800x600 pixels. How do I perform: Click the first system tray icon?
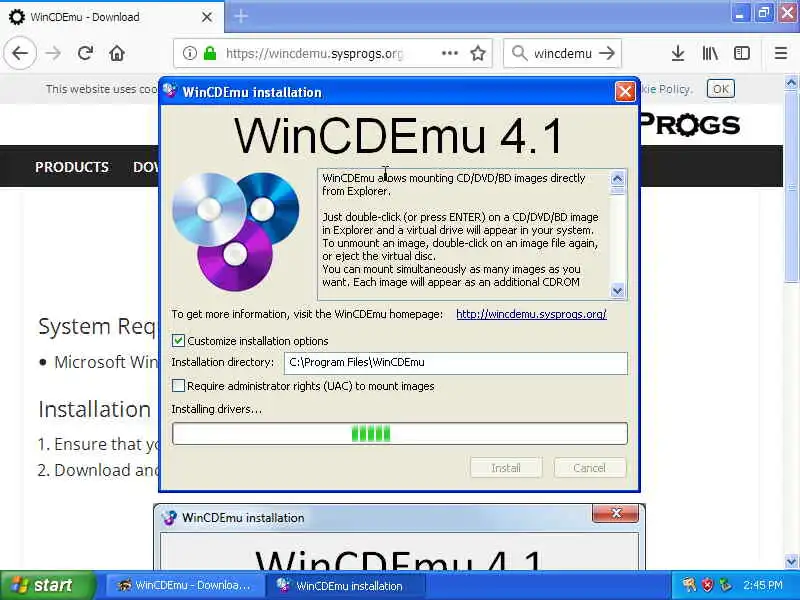click(x=689, y=585)
